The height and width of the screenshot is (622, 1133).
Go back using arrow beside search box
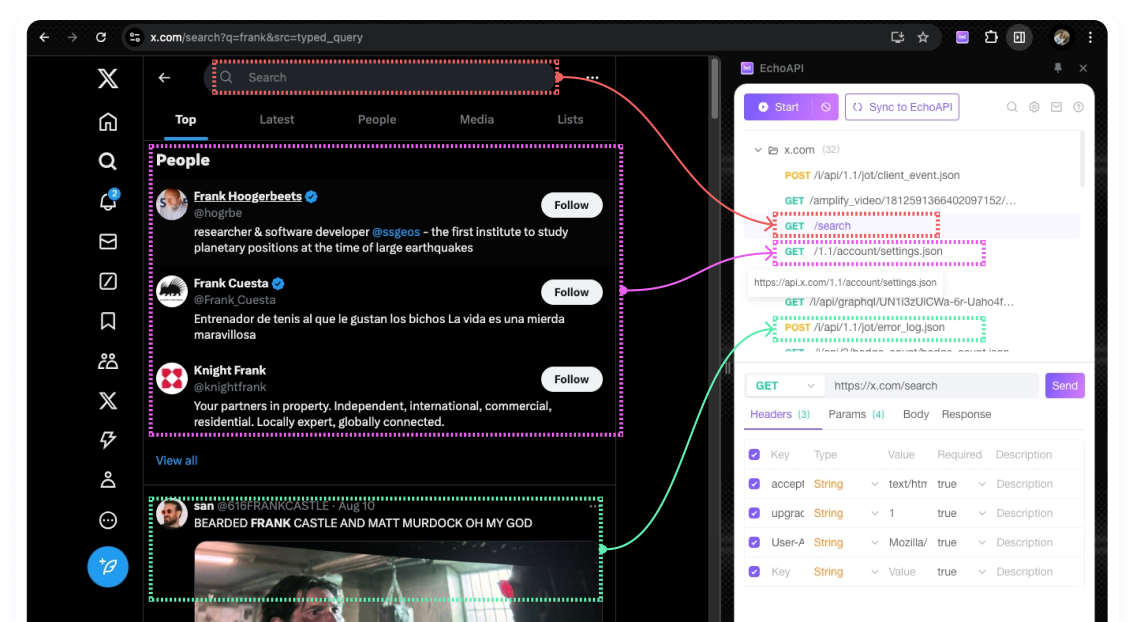[x=165, y=77]
